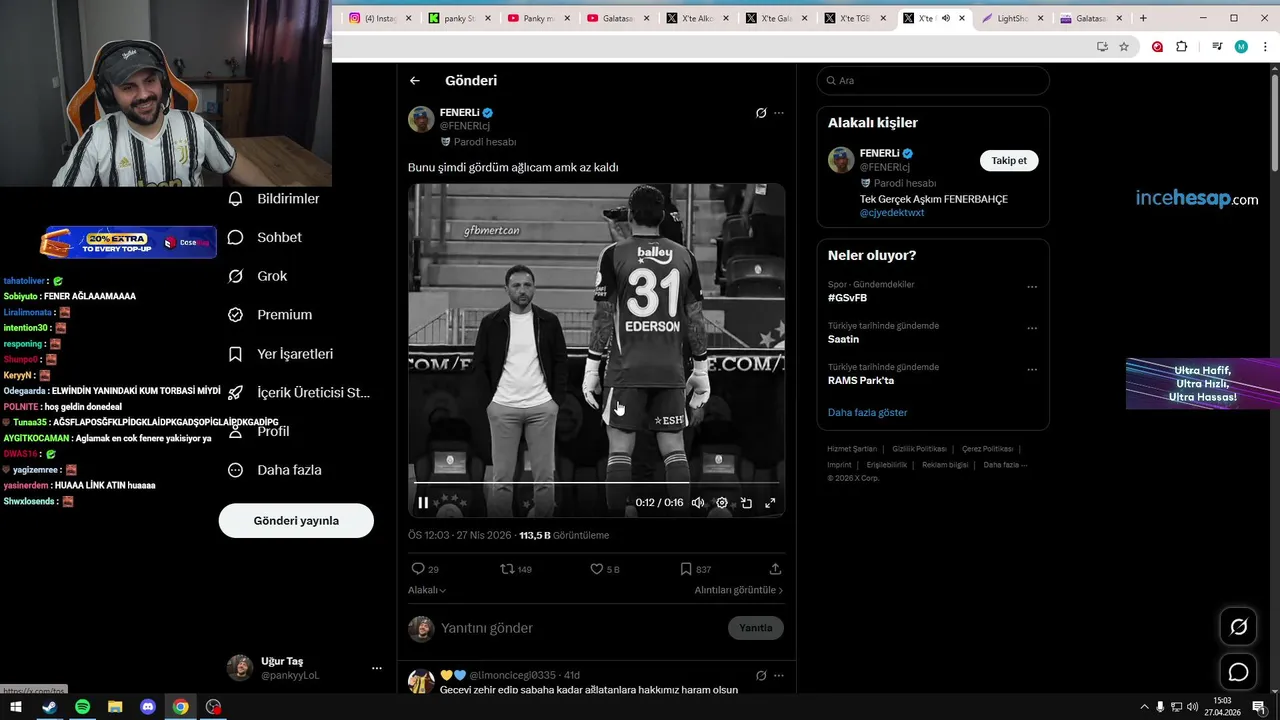Open a new browser tab
The width and height of the screenshot is (1280, 720).
(x=1143, y=18)
